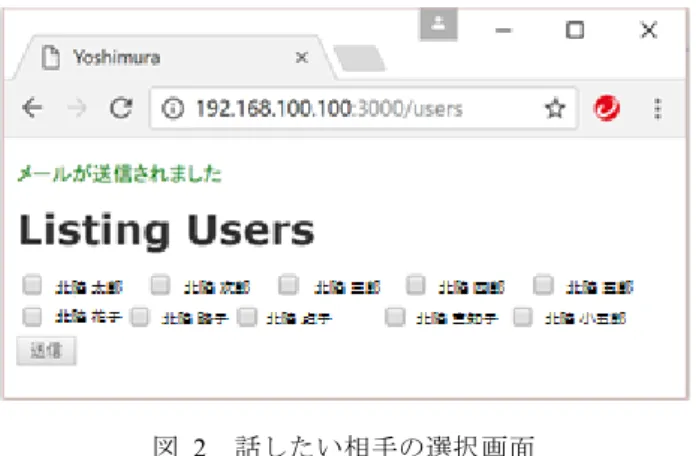
Task: Check the box for 北陸 太郎
Action: [32, 285]
